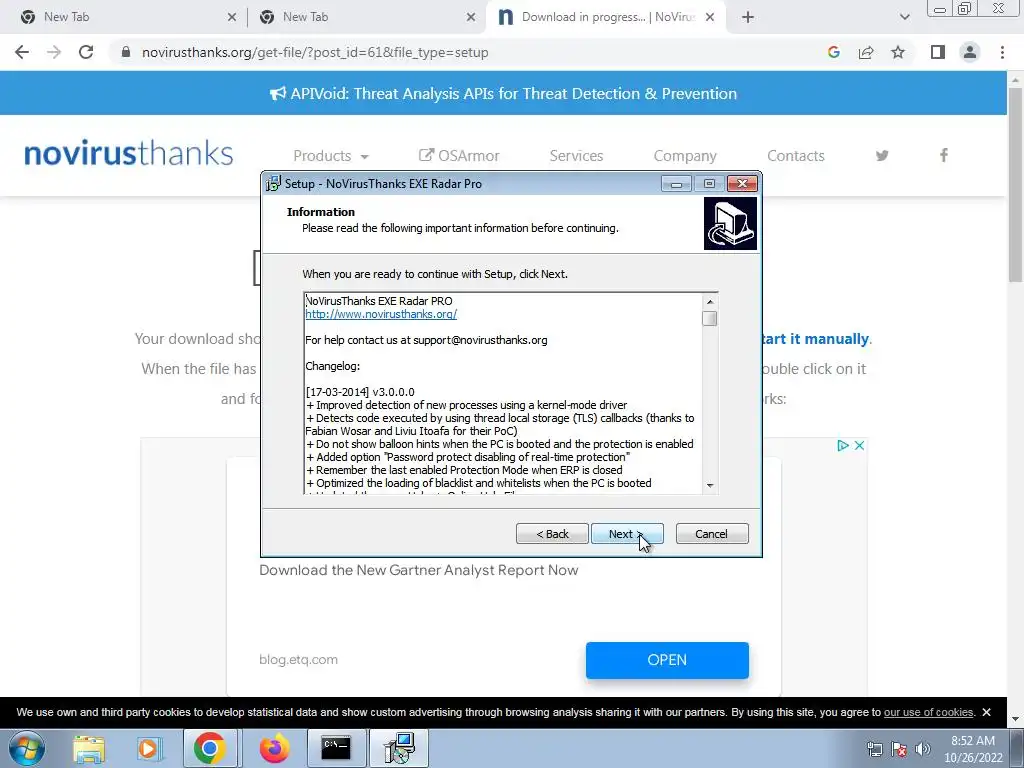1024x768 pixels.
Task: Open the Services menu item
Action: coord(576,155)
